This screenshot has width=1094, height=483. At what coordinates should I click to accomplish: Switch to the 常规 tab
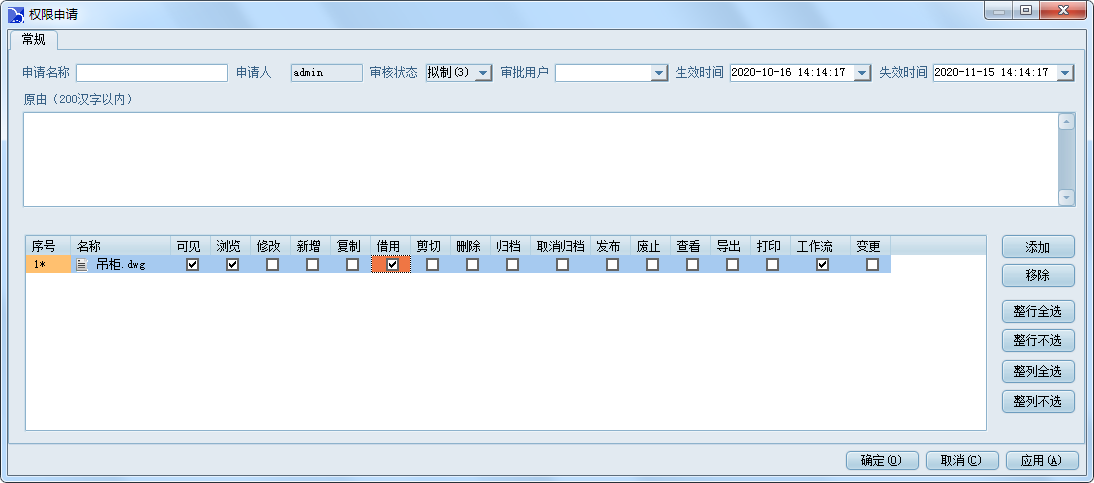(x=33, y=40)
